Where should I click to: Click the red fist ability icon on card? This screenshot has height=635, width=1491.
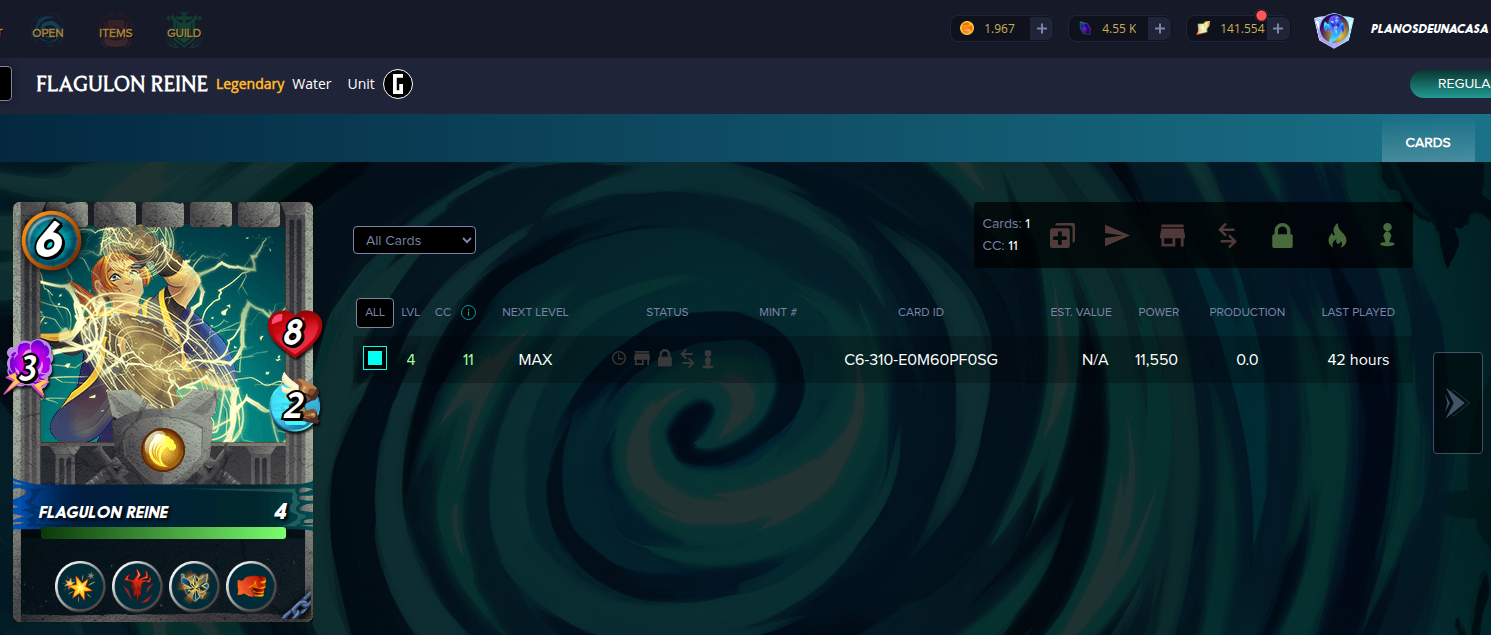[251, 586]
